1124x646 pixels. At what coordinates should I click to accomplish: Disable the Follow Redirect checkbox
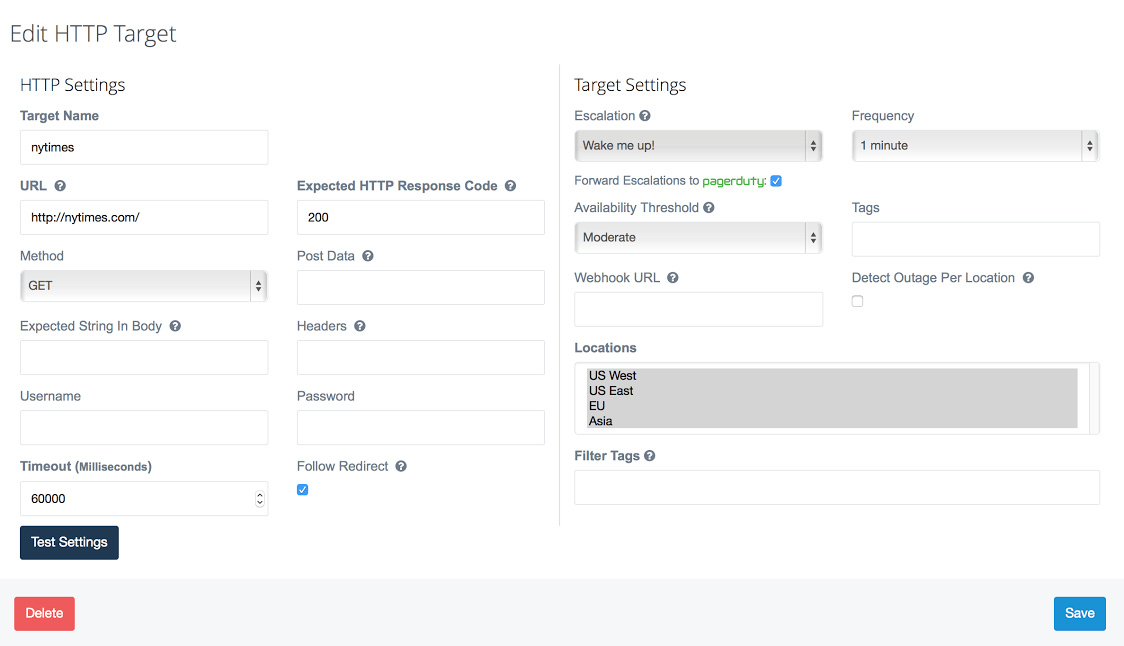[x=303, y=490]
